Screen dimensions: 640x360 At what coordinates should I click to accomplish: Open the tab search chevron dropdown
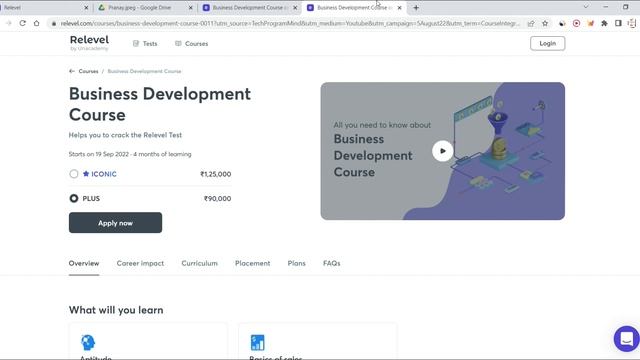pyautogui.click(x=586, y=7)
